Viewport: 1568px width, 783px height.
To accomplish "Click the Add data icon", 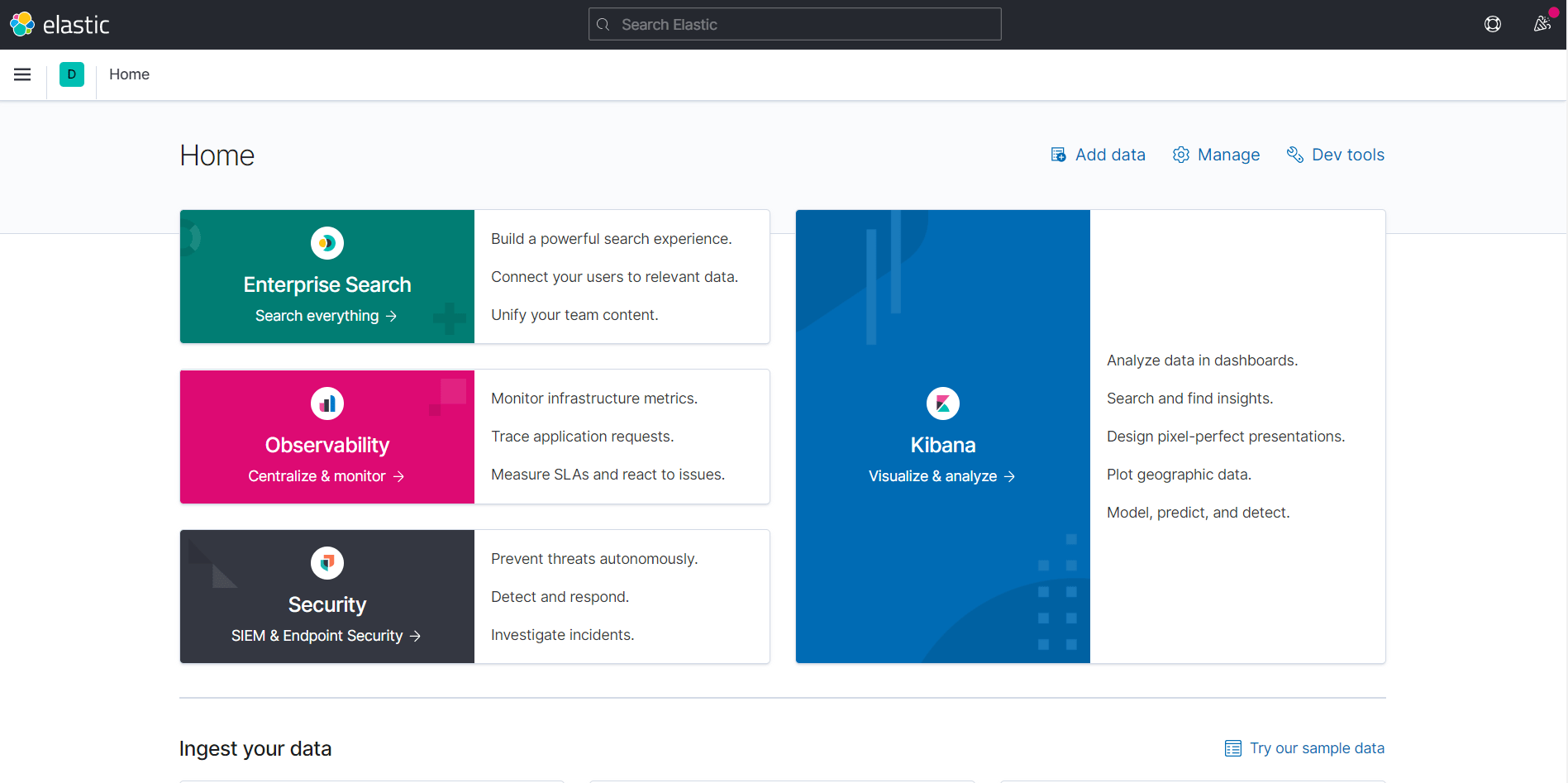I will (x=1058, y=155).
